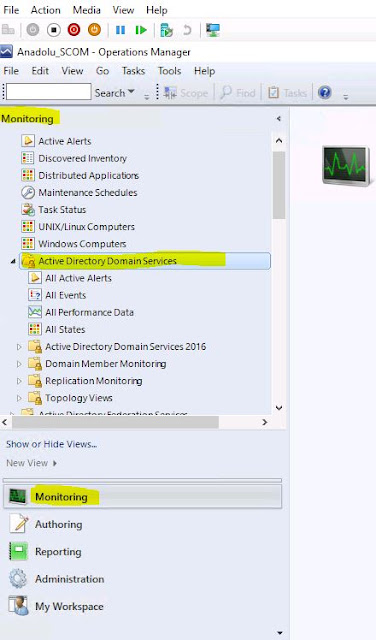
Task: Click the orange Save VM state icon
Action: coord(94,30)
